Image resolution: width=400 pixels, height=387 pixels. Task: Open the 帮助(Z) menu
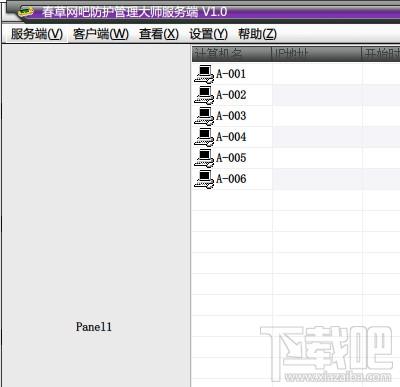point(257,34)
